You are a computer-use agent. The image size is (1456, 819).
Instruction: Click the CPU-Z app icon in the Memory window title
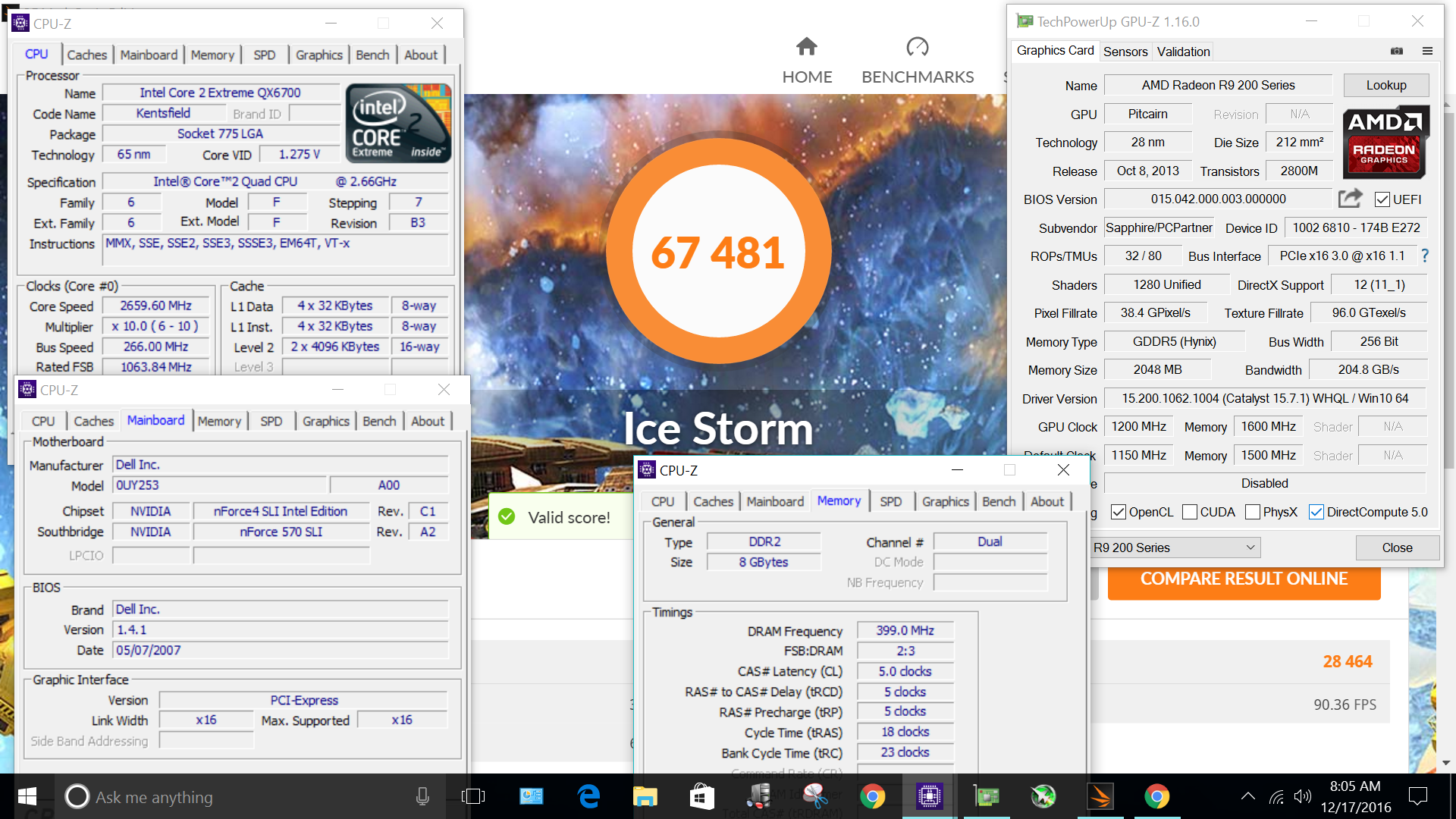647,469
